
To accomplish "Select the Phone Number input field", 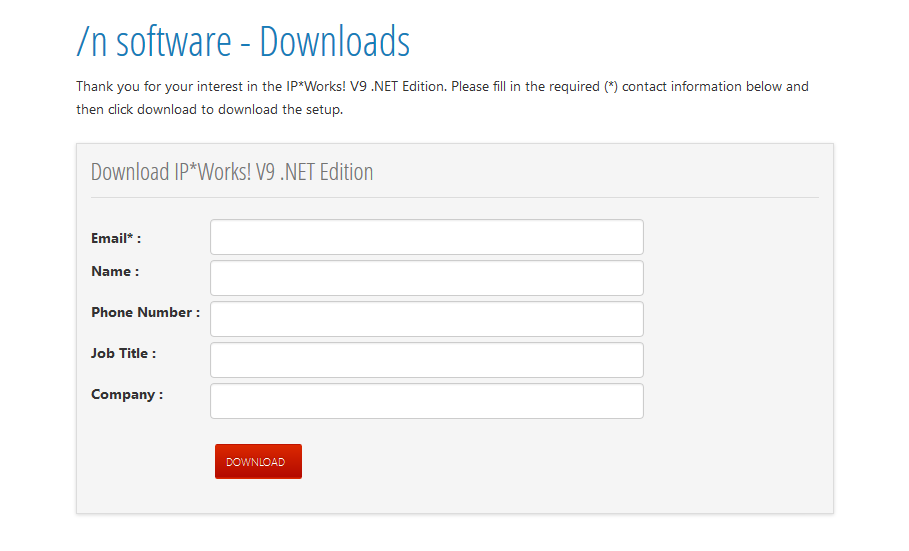I will point(427,319).
